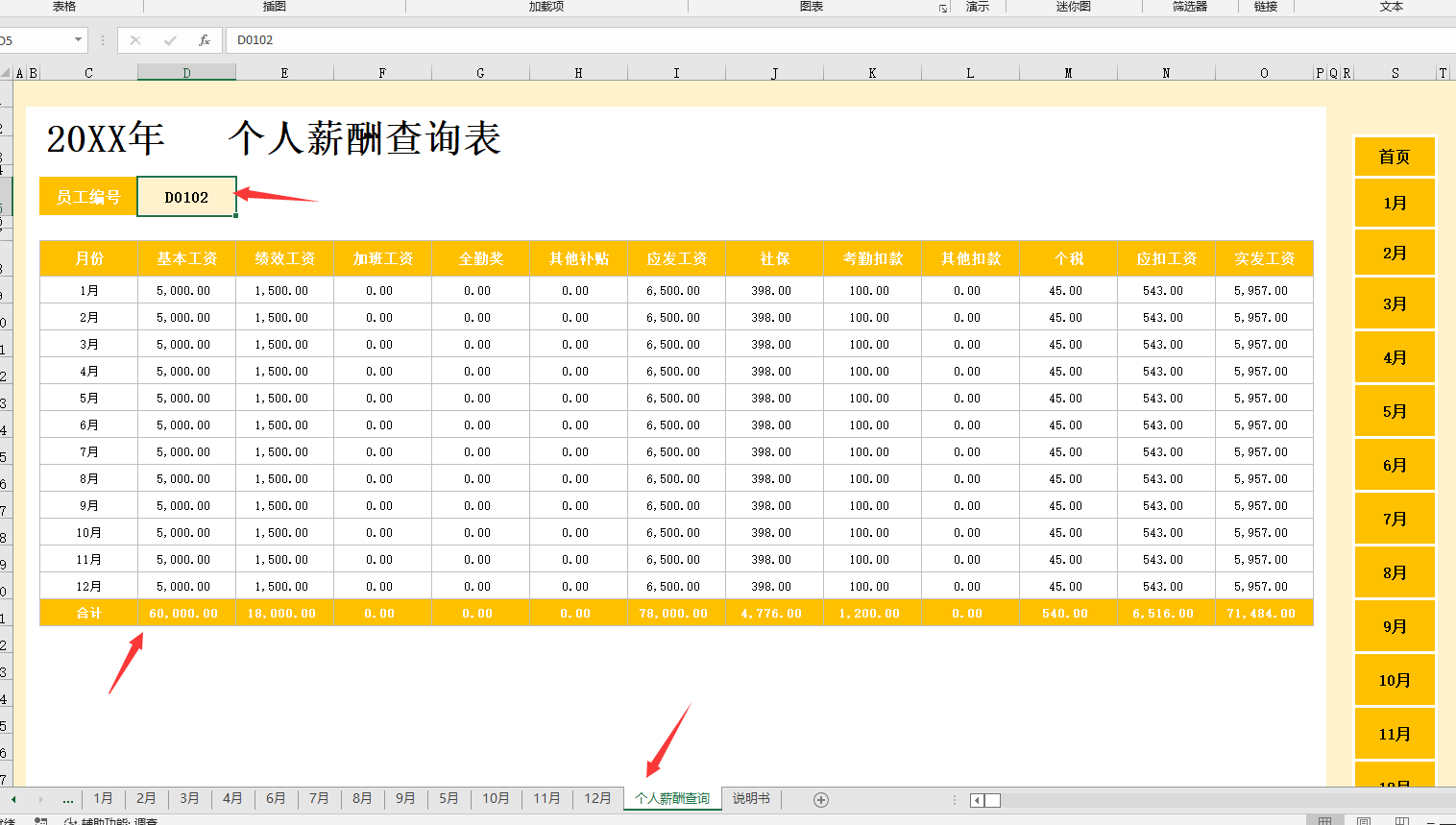Click the yellow 7月 side button
The height and width of the screenshot is (825, 1456).
click(1395, 519)
